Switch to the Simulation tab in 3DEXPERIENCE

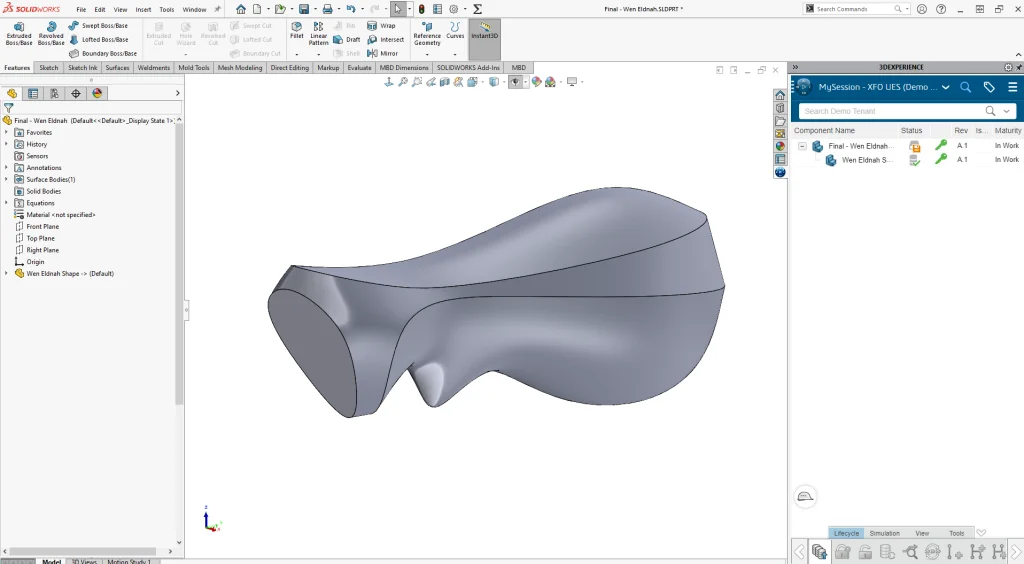pyautogui.click(x=884, y=533)
